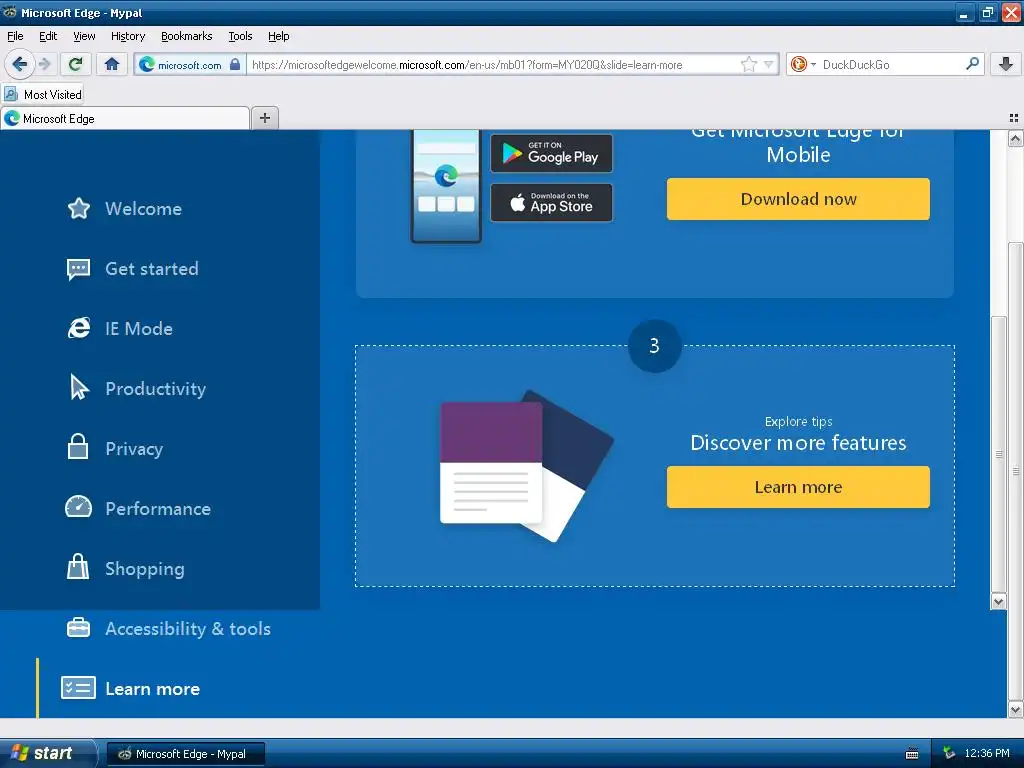Click the address bar URL field
Viewport: 1024px width, 768px height.
(x=494, y=64)
